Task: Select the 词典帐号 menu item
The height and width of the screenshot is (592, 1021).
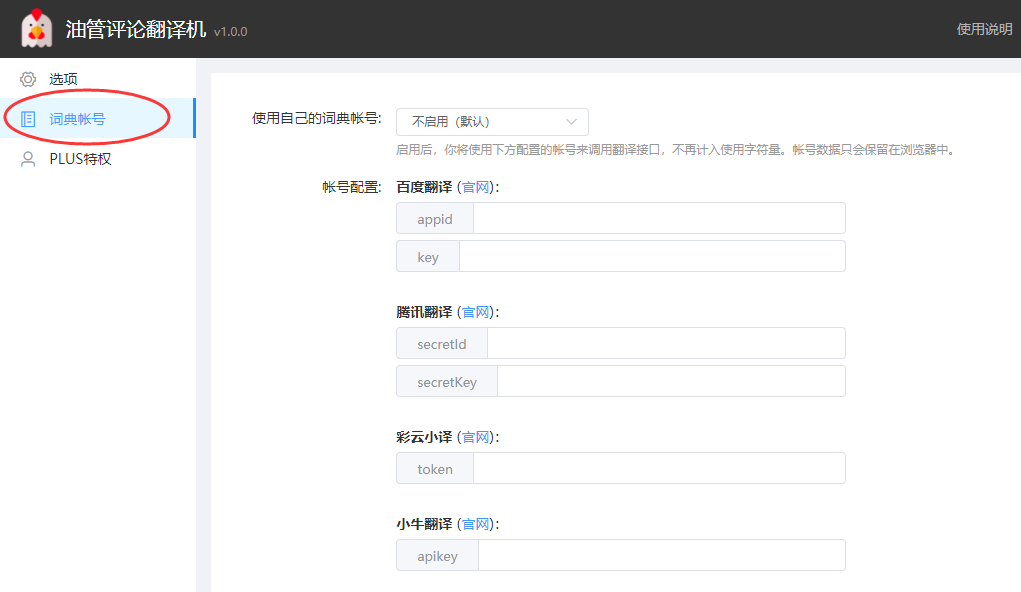Action: (98, 119)
